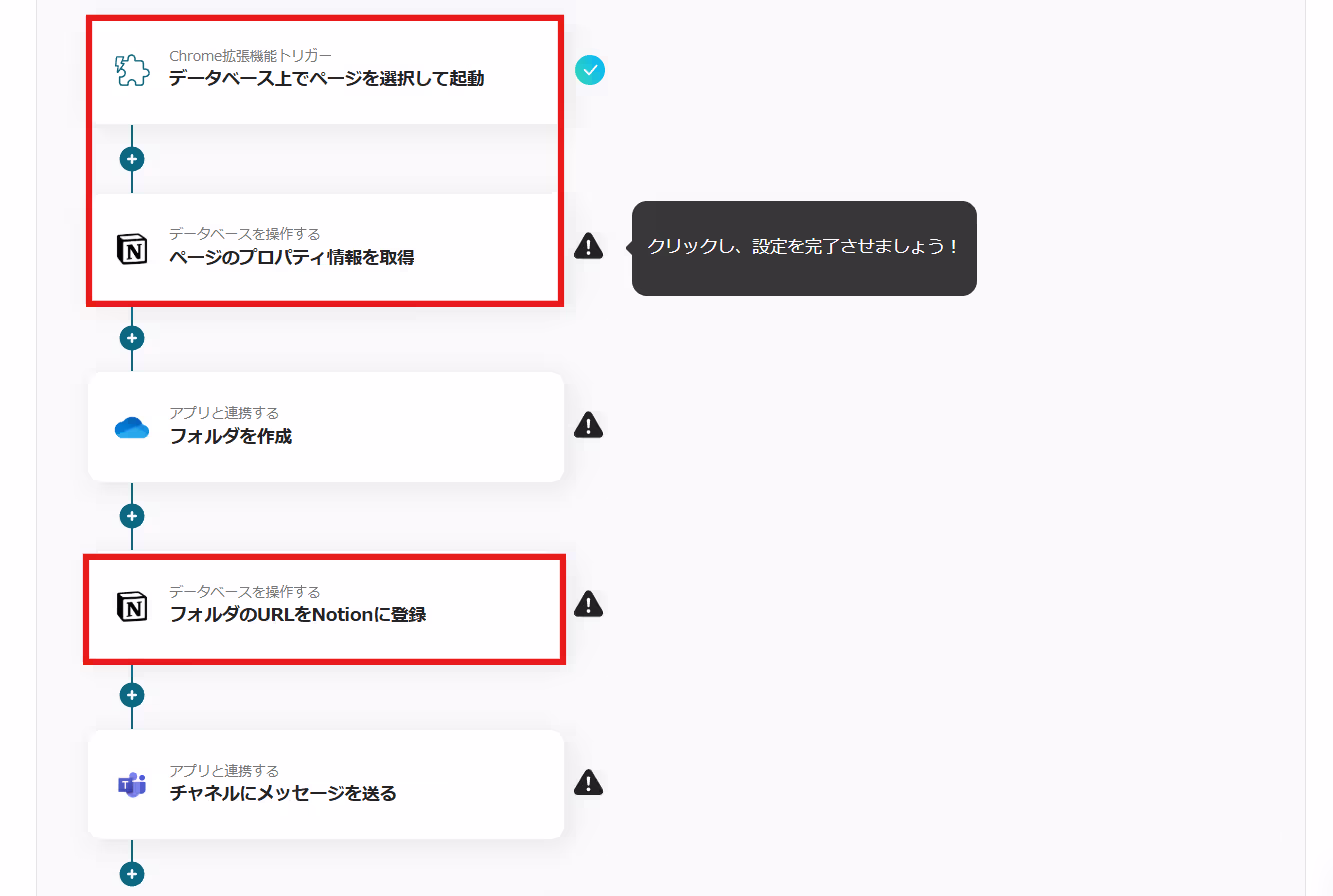Click the Chrome extension puzzle trigger icon
Viewport: 1333px width, 896px height.
[132, 69]
